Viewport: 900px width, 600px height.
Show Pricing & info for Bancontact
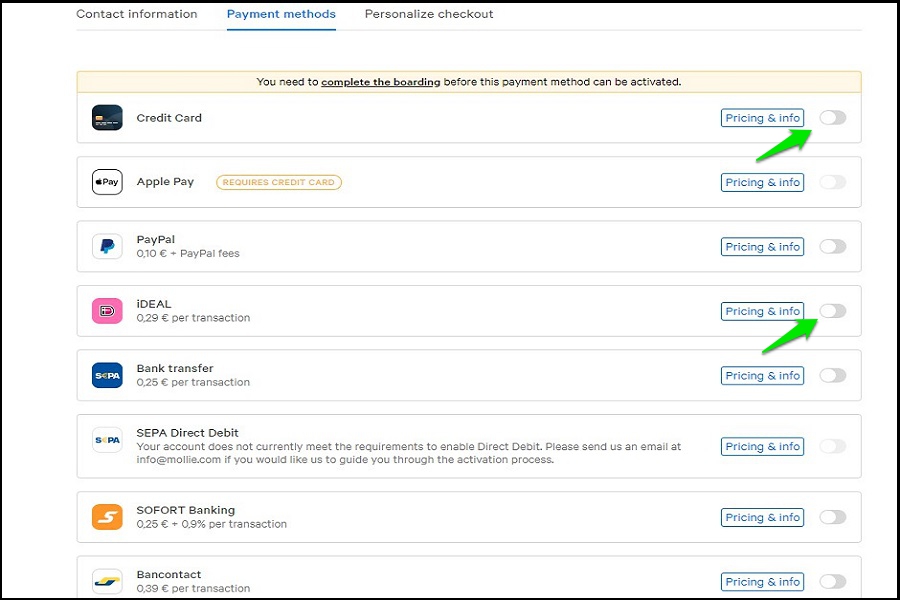coord(762,582)
